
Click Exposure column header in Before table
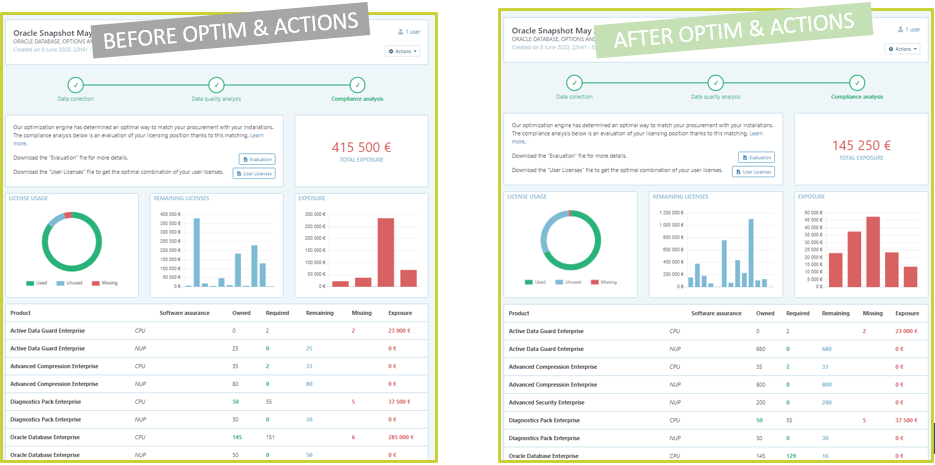(400, 313)
